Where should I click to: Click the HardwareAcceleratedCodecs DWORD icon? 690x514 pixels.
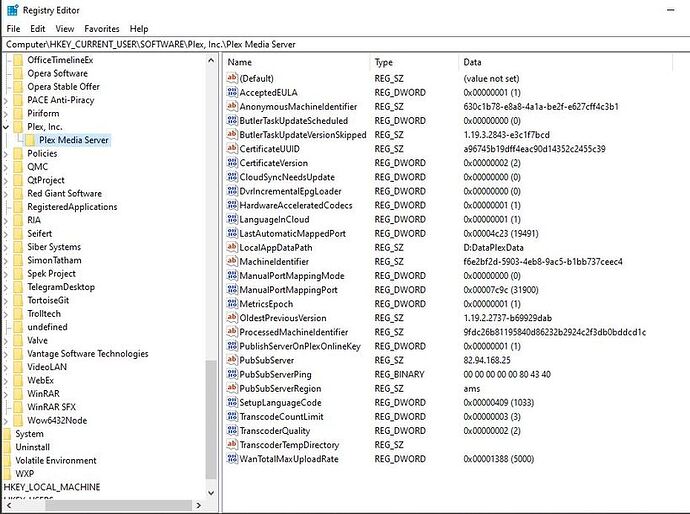[232, 205]
